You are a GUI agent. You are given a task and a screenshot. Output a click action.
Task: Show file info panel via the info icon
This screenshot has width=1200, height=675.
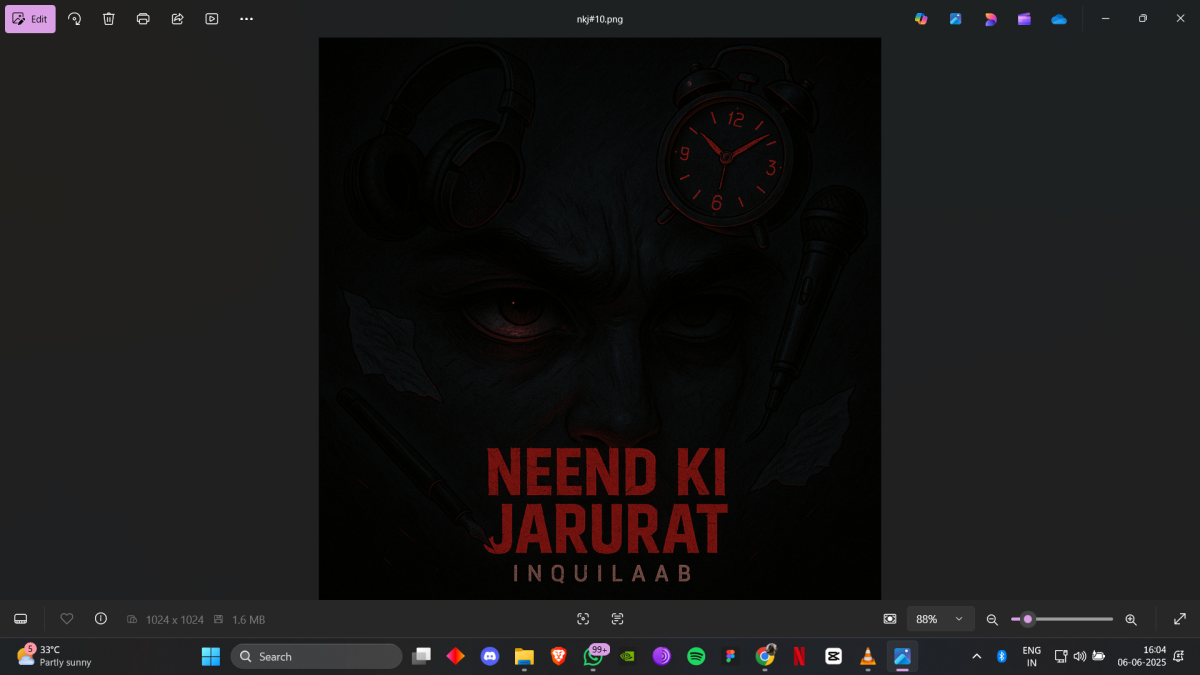point(100,619)
